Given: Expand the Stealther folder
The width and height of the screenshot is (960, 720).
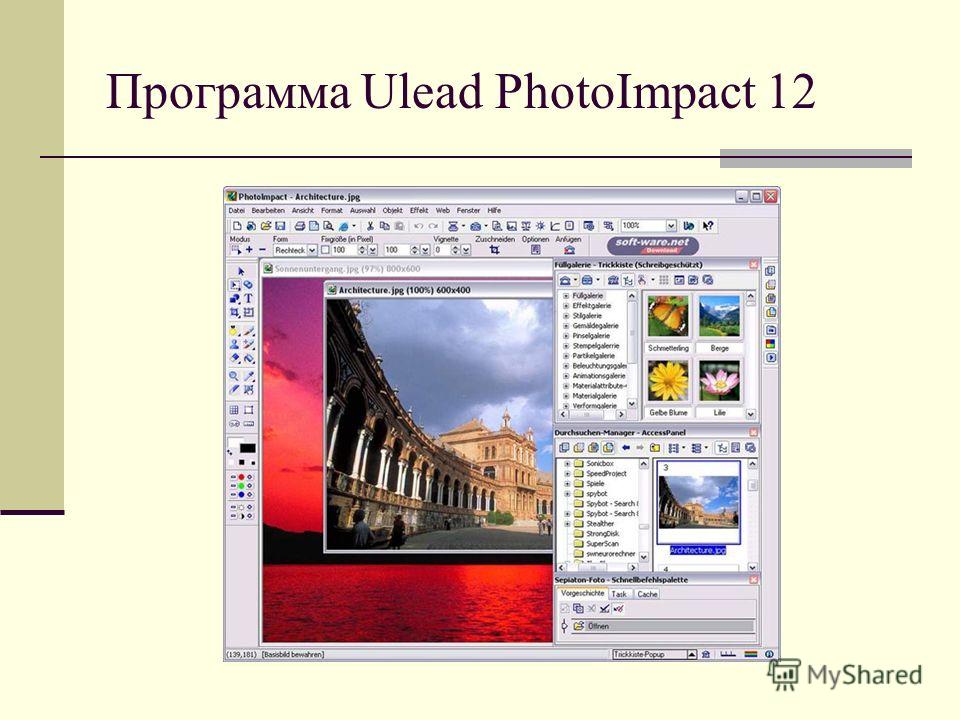Looking at the screenshot, I should click(x=567, y=524).
